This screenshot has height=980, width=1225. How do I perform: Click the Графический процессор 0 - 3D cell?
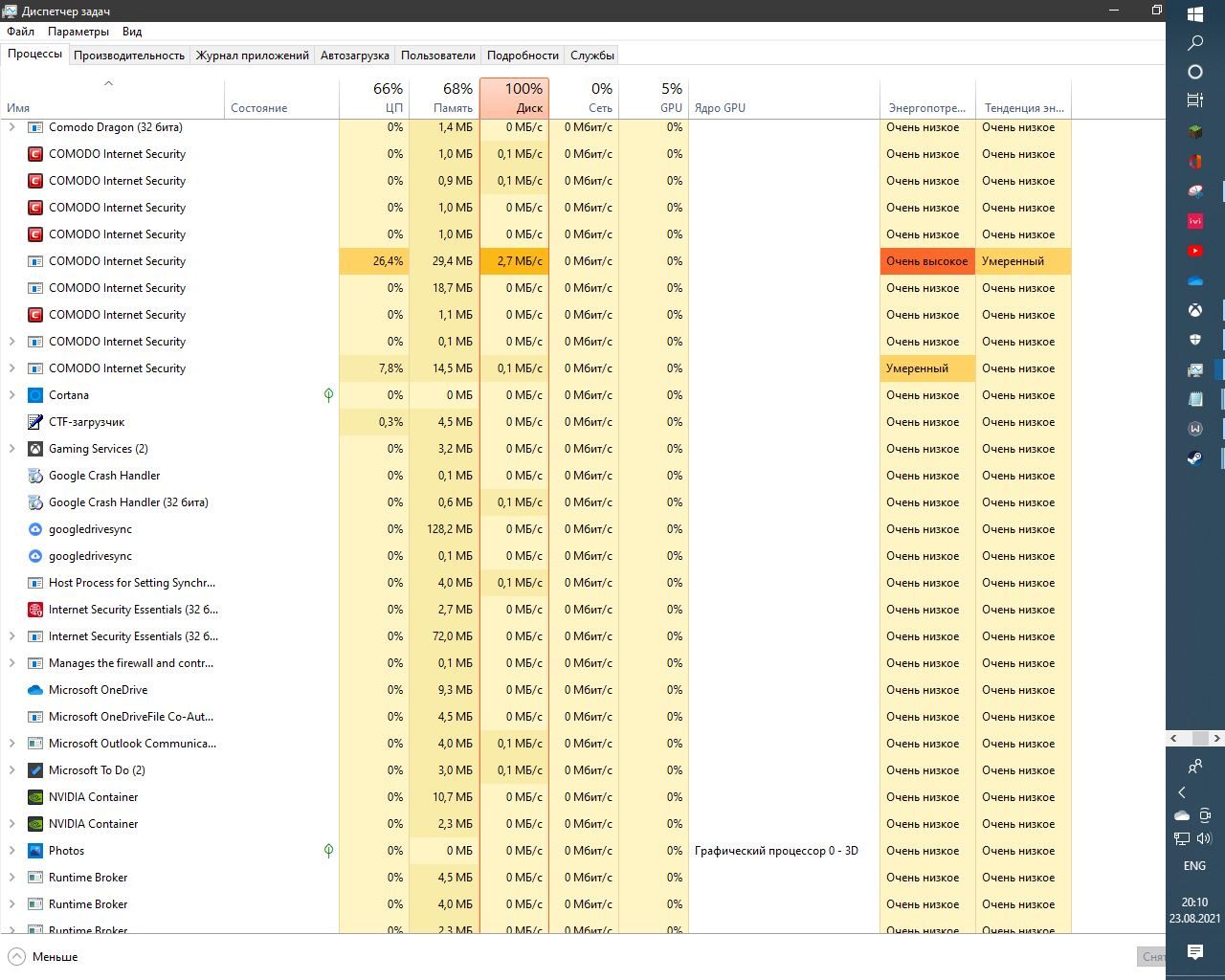pos(784,851)
